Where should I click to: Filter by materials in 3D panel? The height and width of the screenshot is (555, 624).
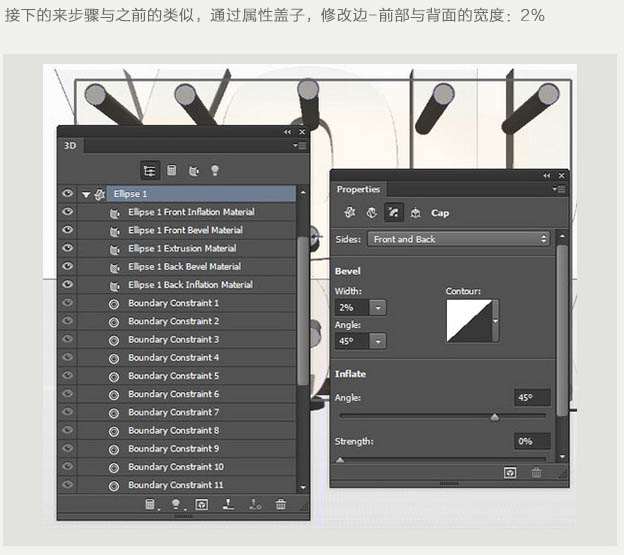[x=193, y=171]
